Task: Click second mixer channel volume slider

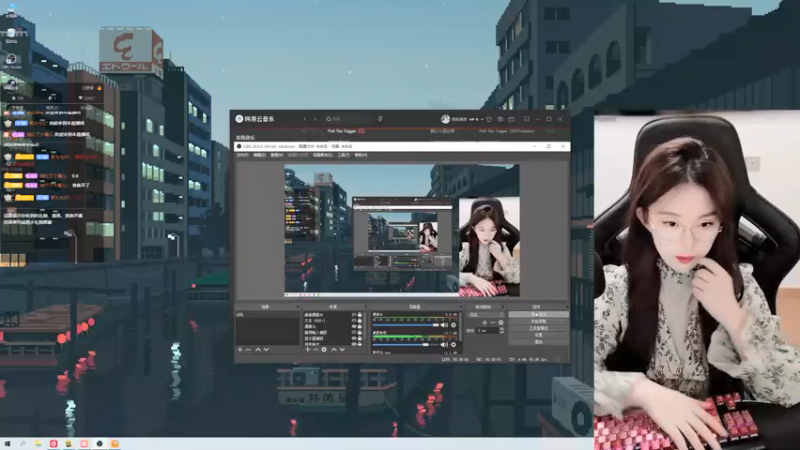Action: point(406,345)
